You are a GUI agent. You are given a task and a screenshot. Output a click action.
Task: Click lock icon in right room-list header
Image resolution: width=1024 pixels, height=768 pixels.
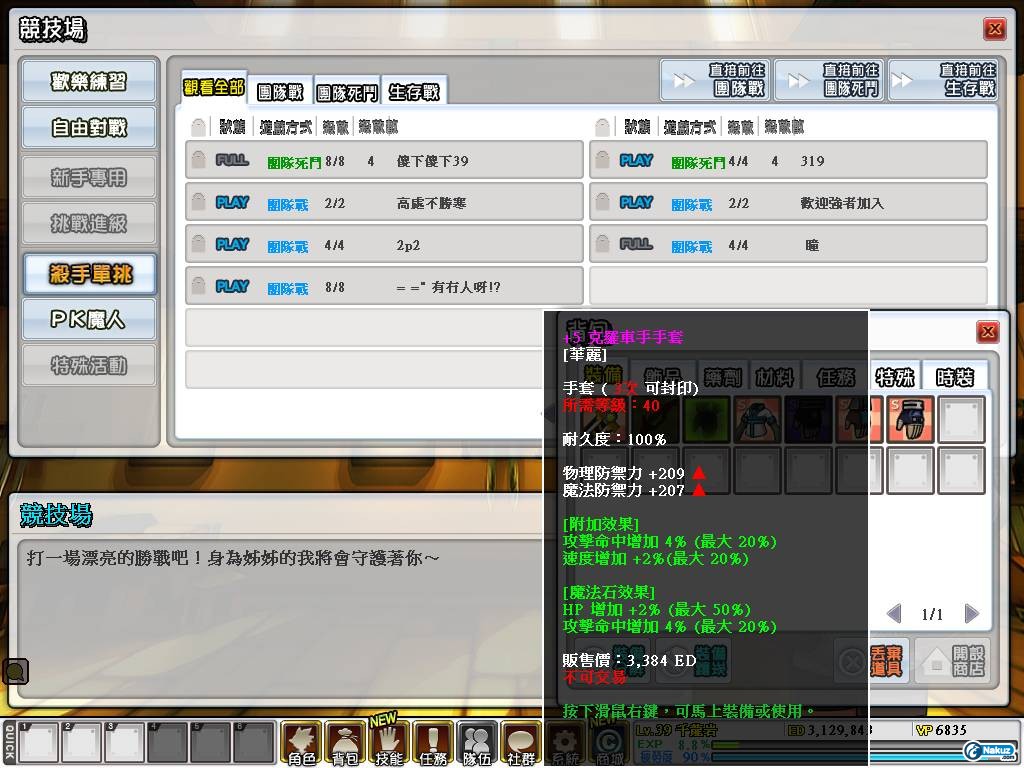[x=602, y=126]
